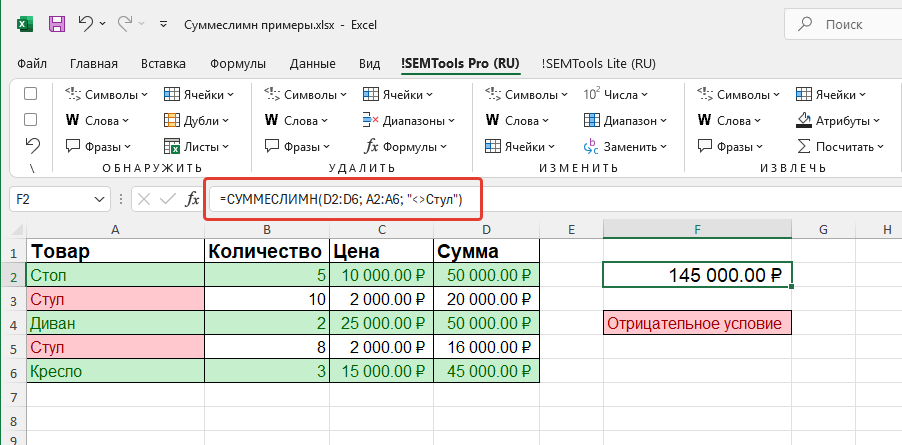The width and height of the screenshot is (902, 445).
Task: Open the Файл menu
Action: pos(32,63)
